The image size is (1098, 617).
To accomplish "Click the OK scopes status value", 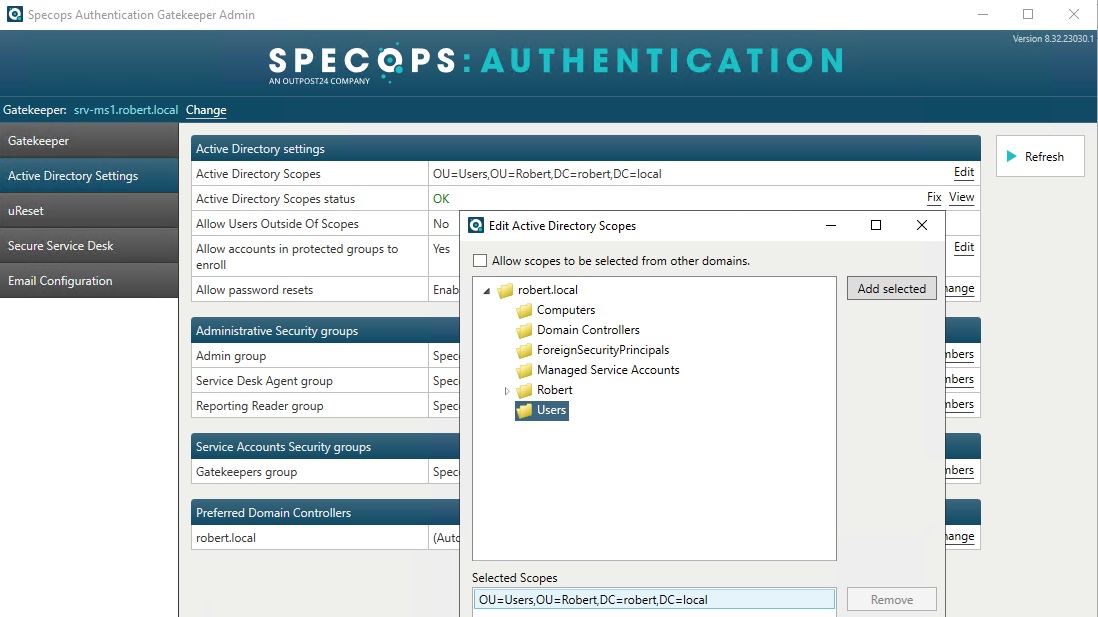I will (441, 199).
